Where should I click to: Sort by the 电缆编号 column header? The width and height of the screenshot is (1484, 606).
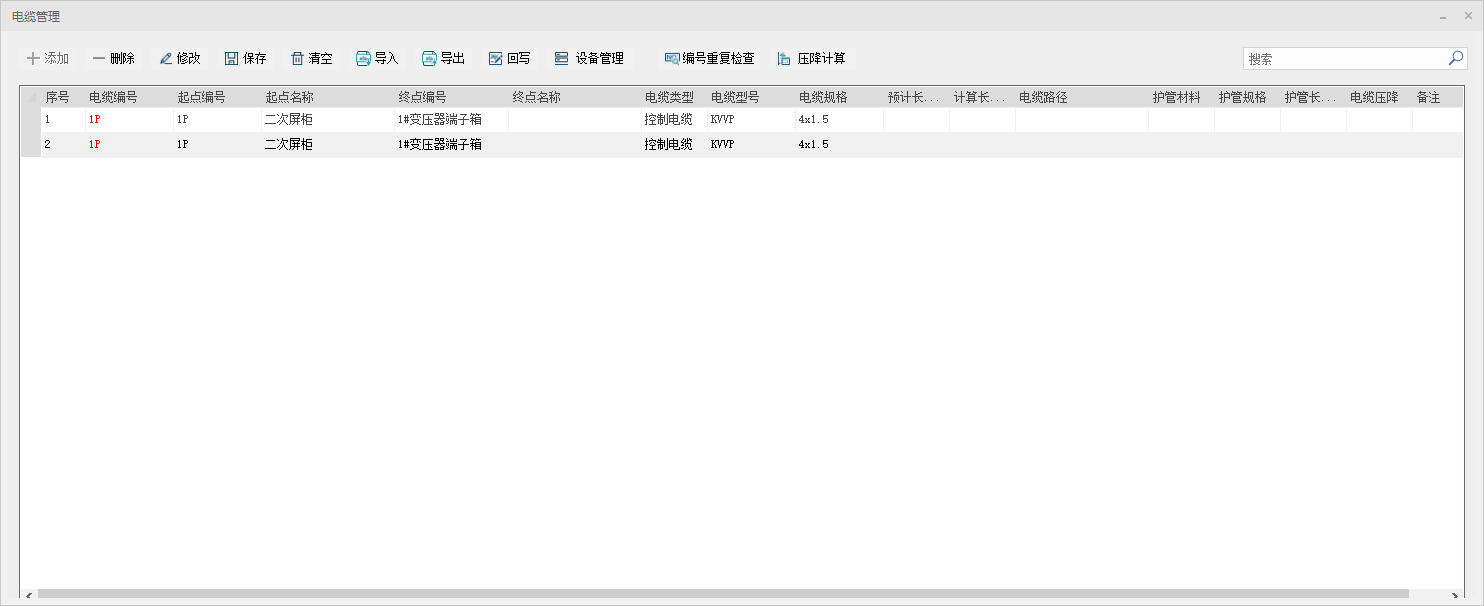click(x=113, y=97)
